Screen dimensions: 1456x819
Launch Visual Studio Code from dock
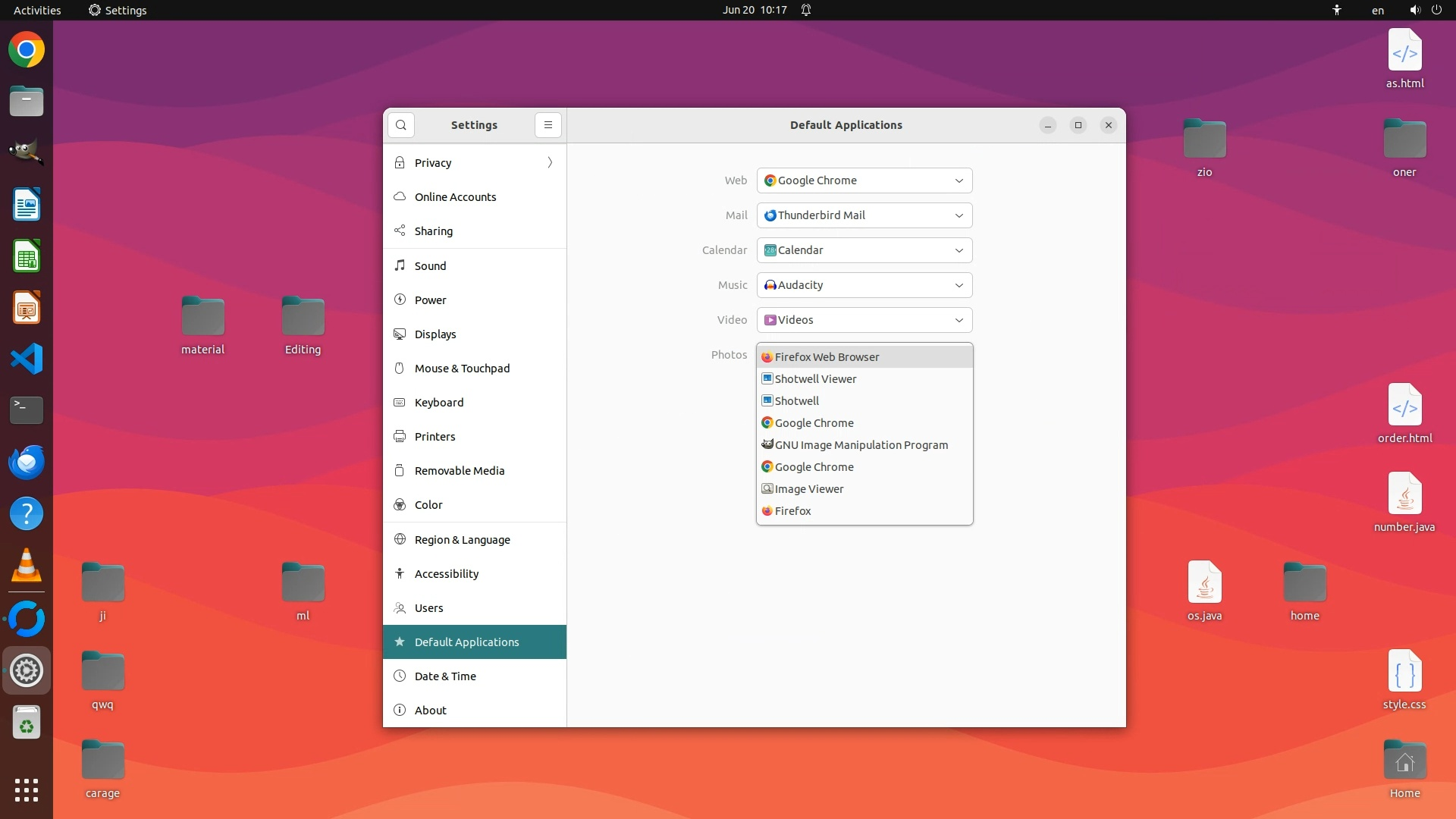tap(27, 359)
